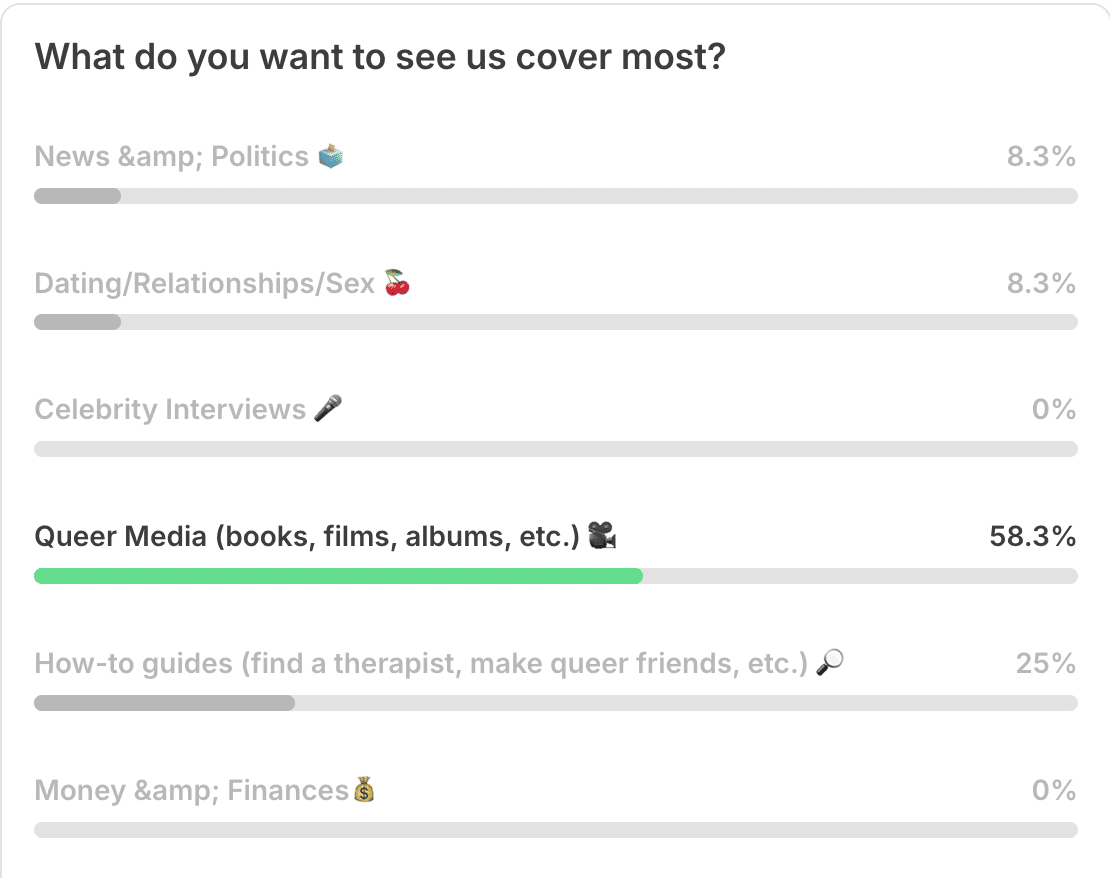Click the ballot box emoji icon

coord(330,157)
